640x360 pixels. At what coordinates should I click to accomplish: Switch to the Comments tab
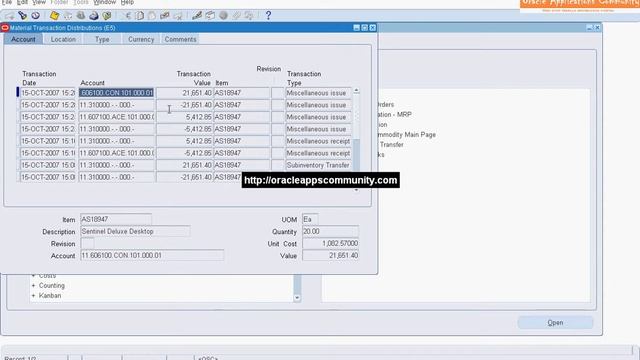[180, 39]
